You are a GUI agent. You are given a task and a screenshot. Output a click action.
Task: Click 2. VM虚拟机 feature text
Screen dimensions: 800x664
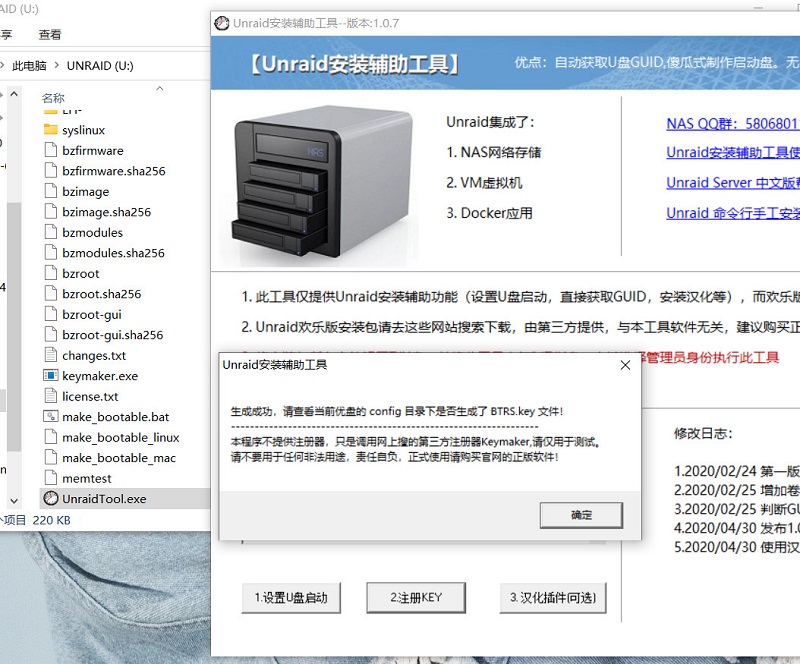pyautogui.click(x=484, y=183)
